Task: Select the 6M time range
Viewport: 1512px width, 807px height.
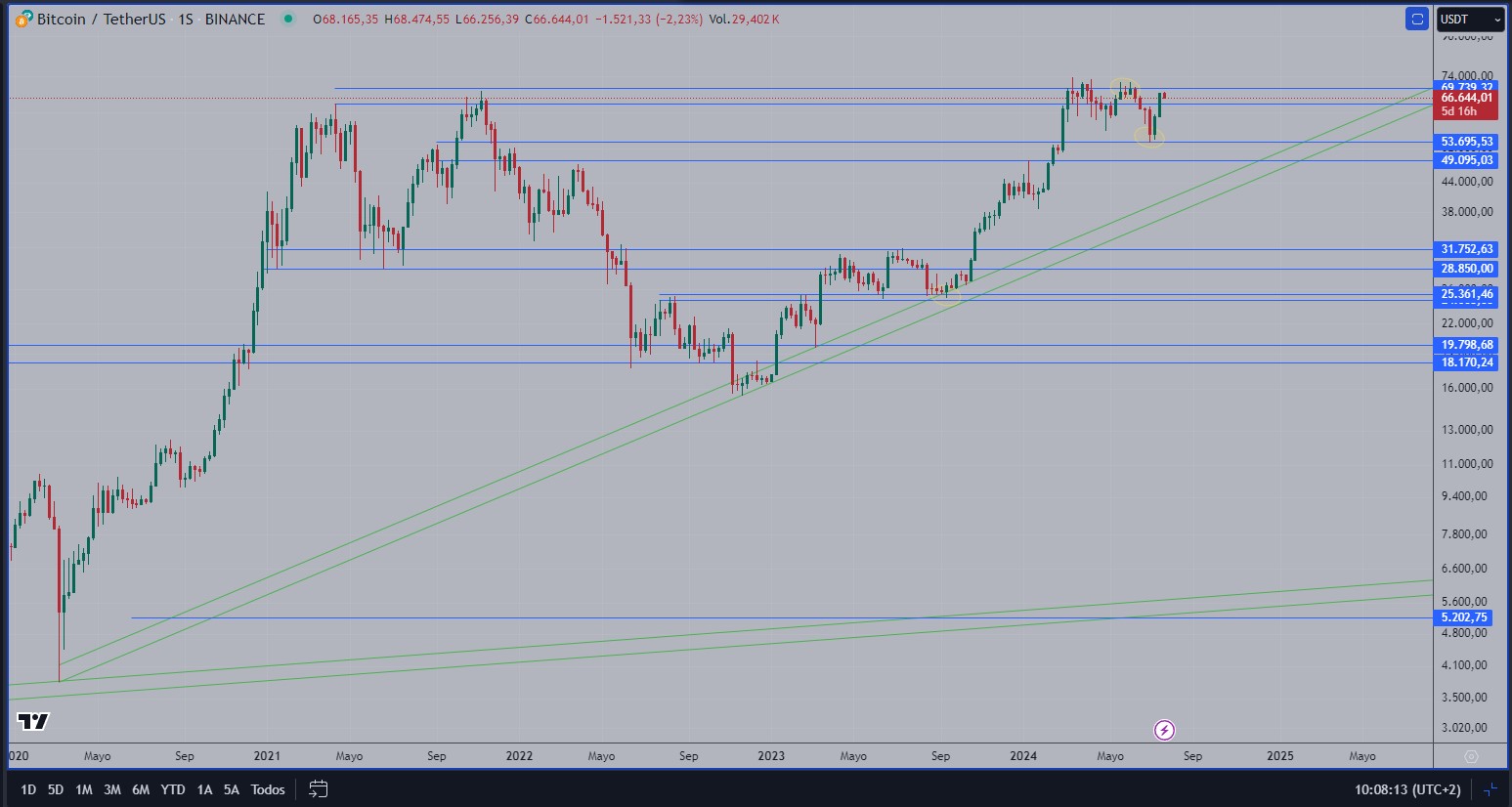Action: coord(141,789)
